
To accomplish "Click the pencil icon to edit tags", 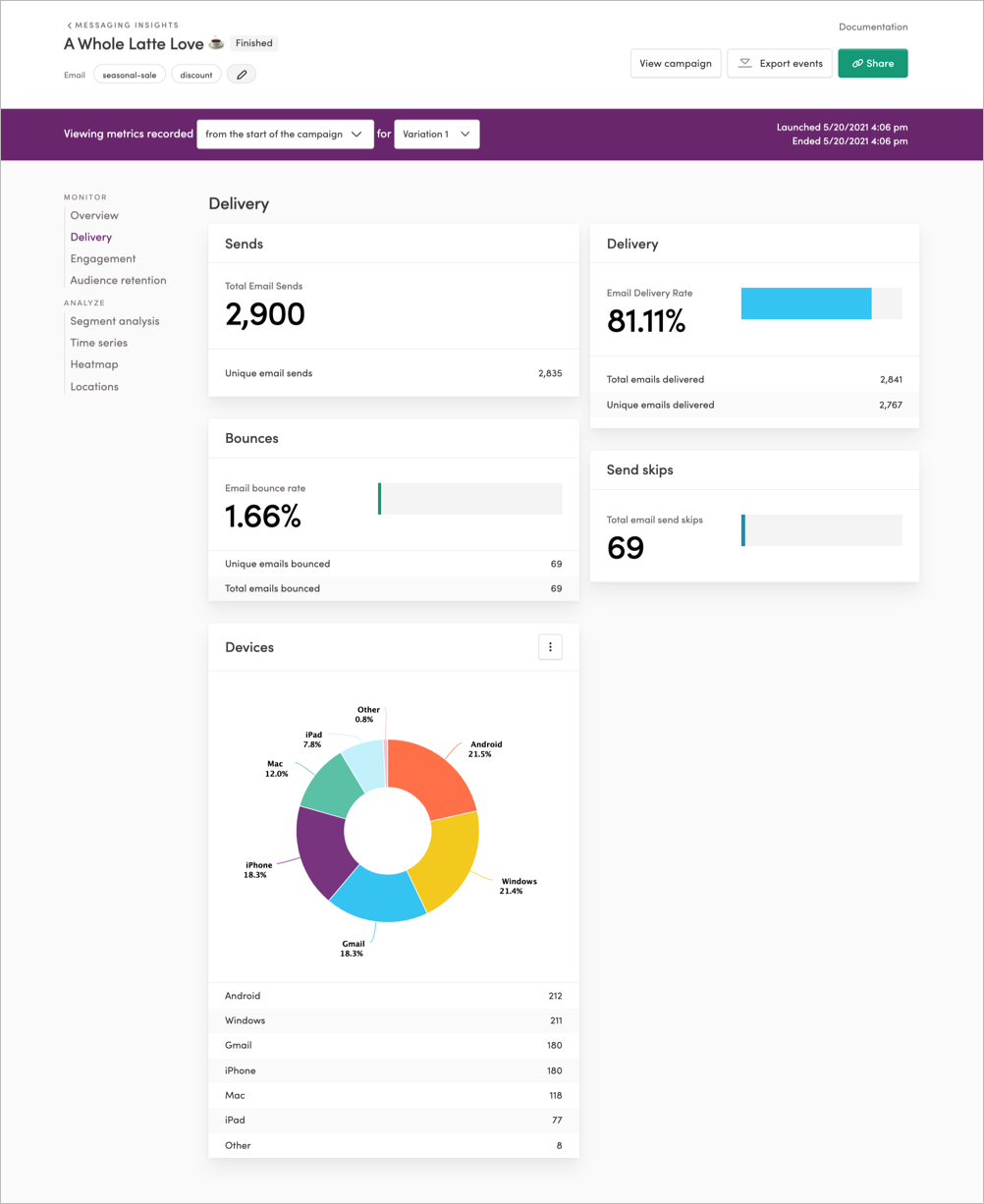I will (x=241, y=74).
